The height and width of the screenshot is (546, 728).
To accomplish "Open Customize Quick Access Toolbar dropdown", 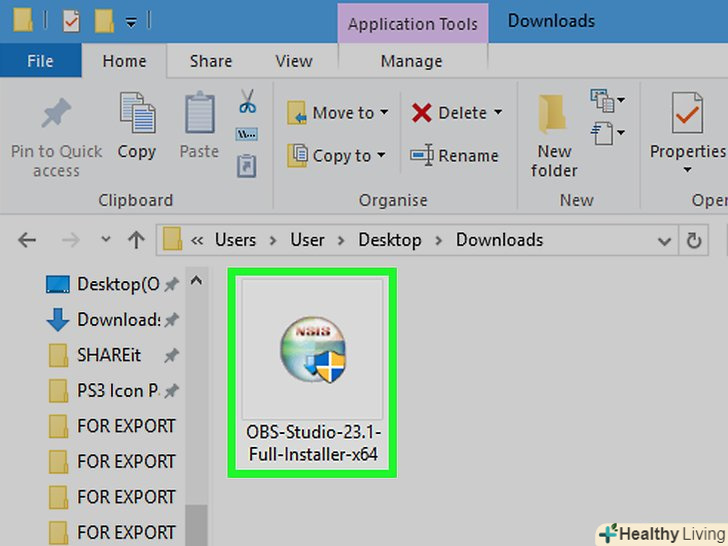I will point(131,22).
